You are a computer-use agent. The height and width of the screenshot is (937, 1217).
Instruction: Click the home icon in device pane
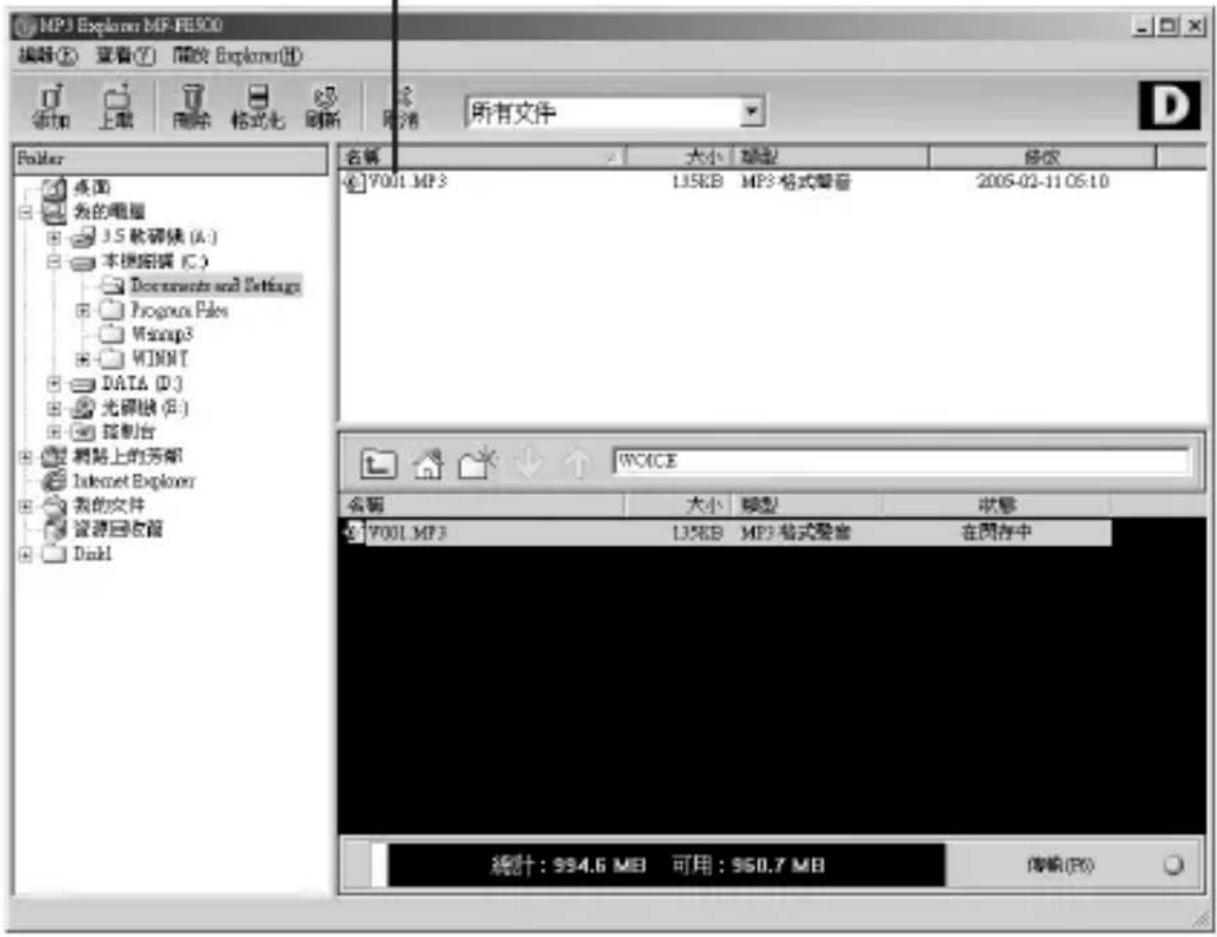pyautogui.click(x=428, y=462)
